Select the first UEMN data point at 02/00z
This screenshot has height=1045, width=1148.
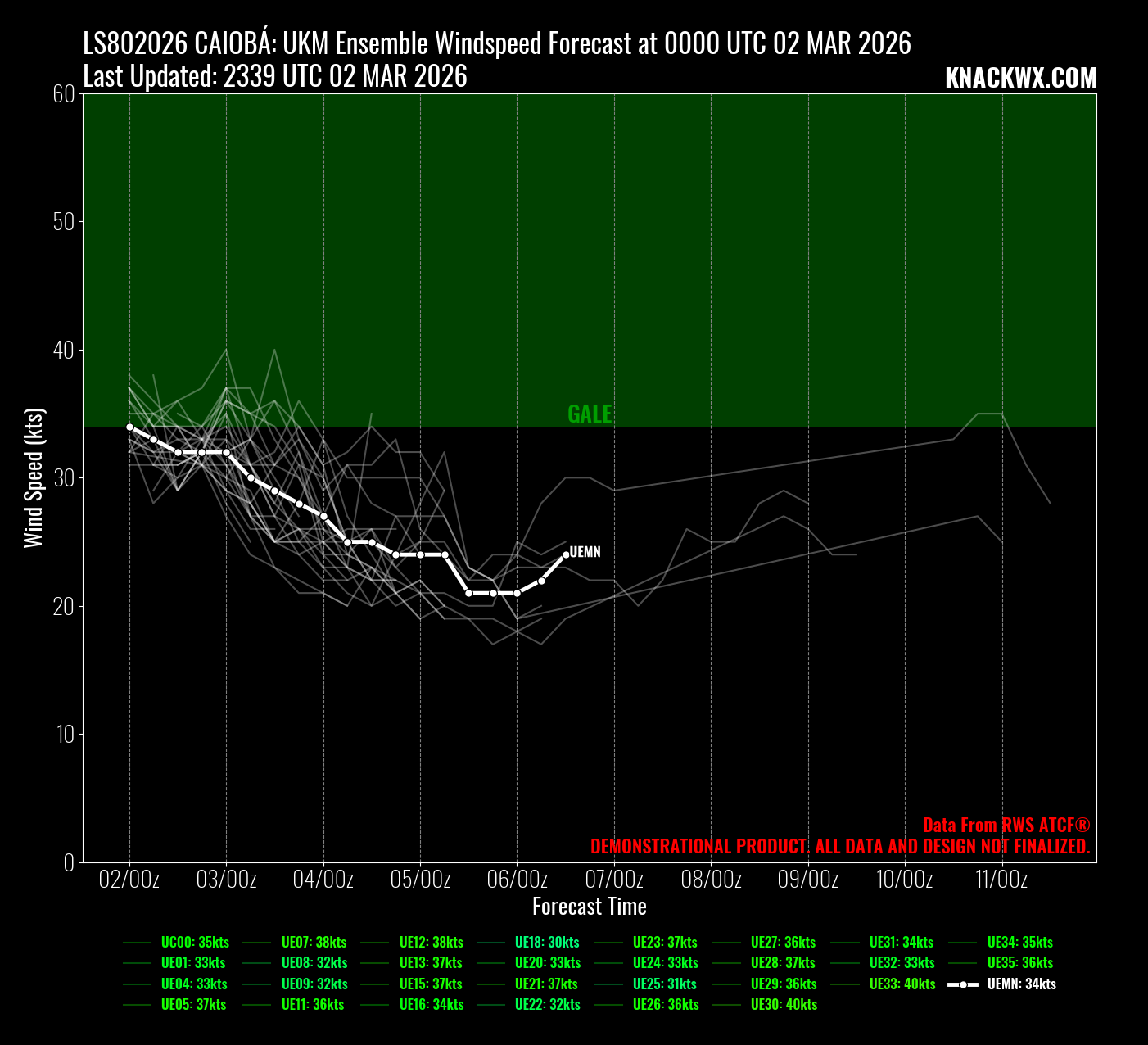pos(129,427)
